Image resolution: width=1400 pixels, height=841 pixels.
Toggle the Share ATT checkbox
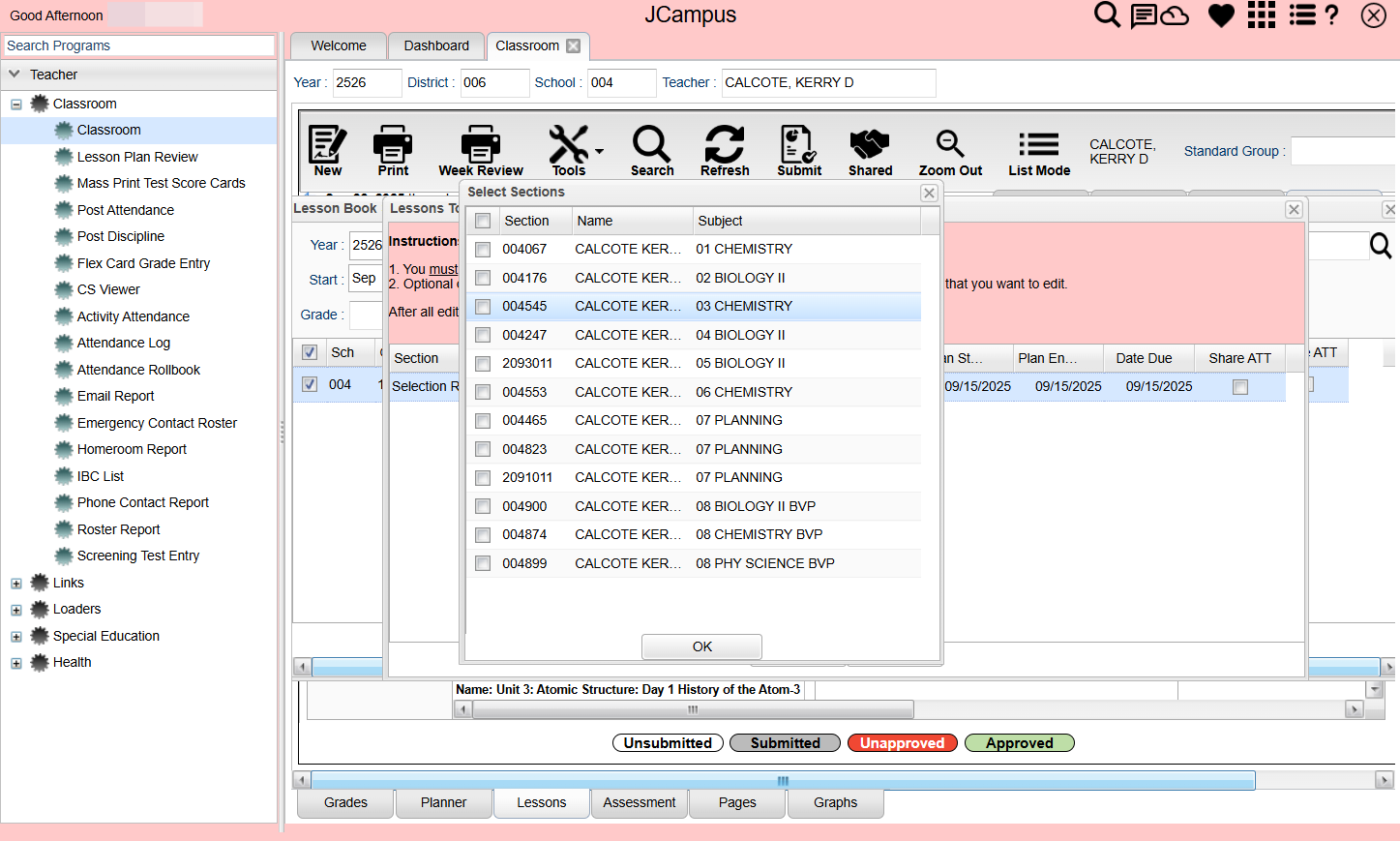[1240, 387]
